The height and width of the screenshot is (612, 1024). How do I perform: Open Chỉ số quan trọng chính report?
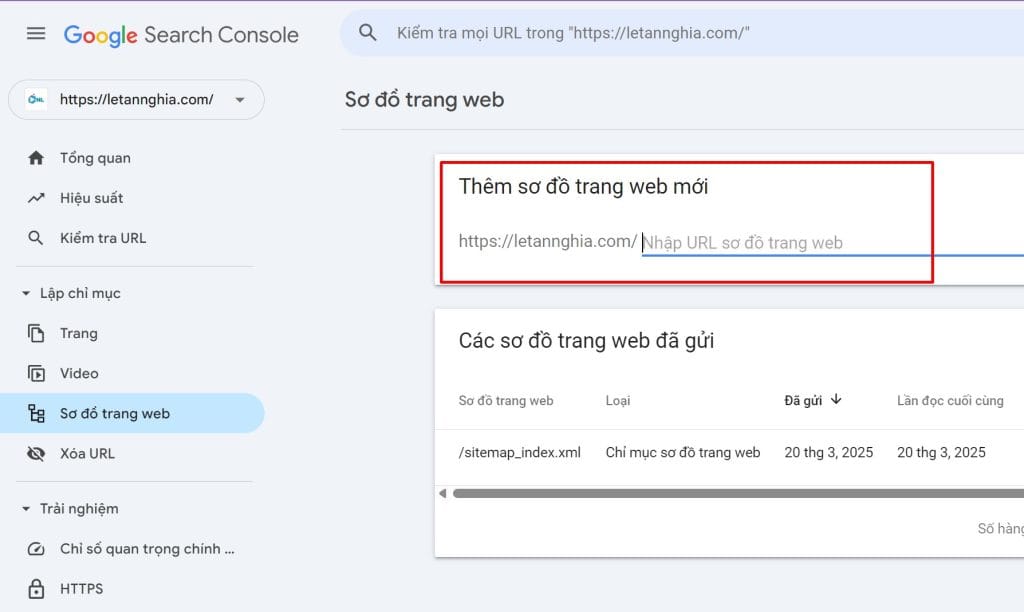pos(146,548)
